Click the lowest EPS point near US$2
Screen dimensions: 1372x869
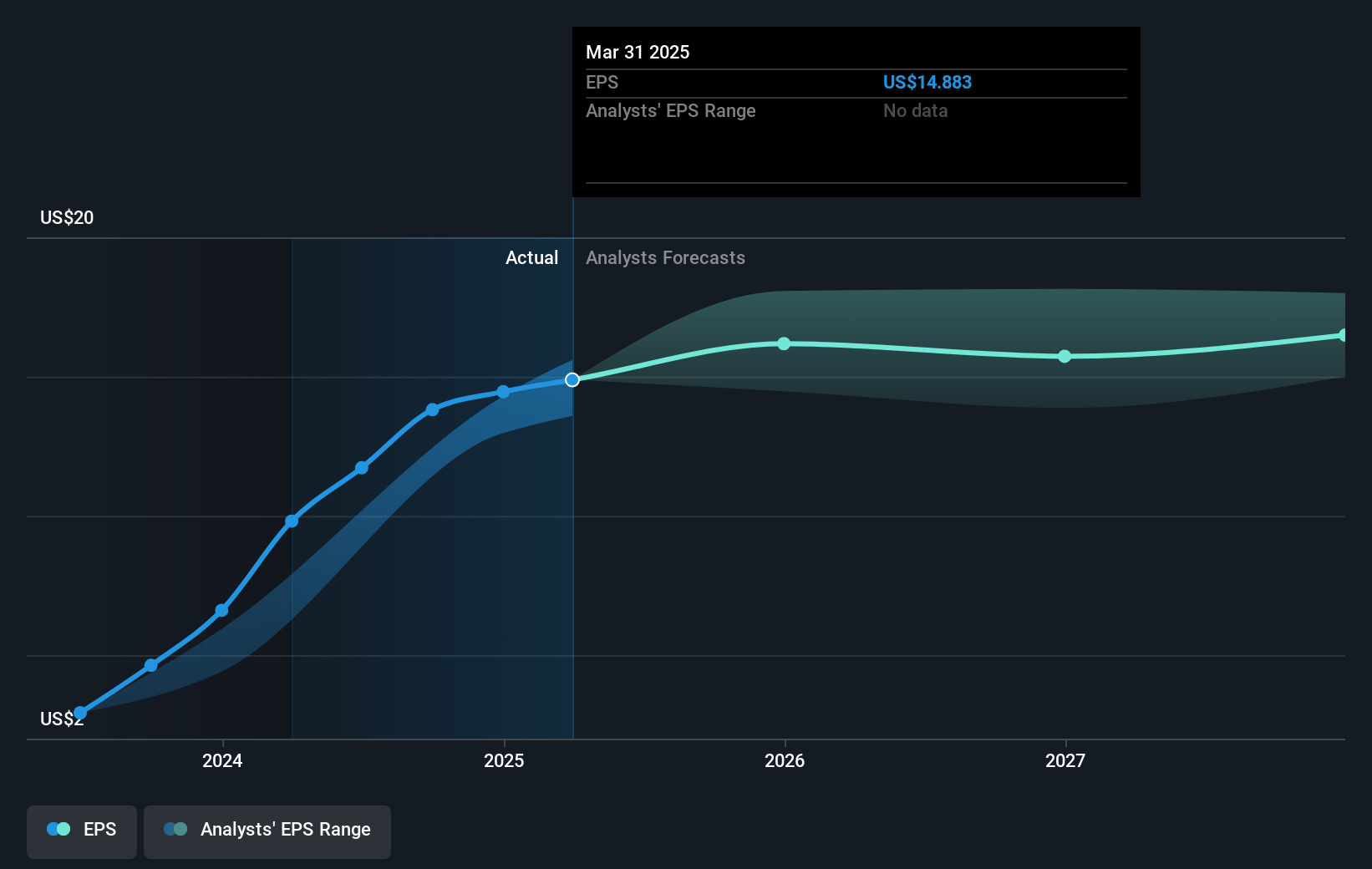[80, 713]
